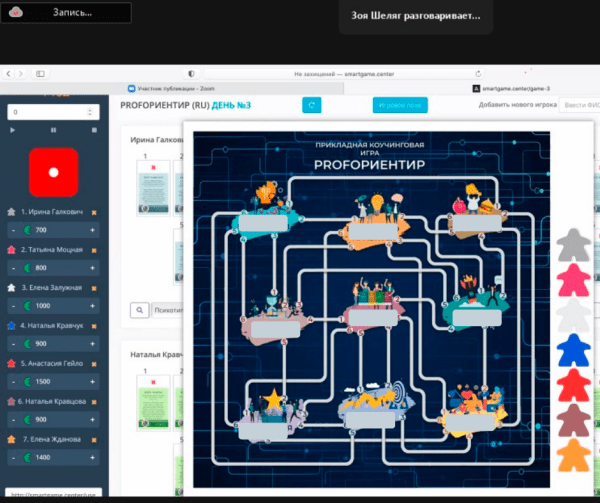Pause the timer
This screenshot has height=503, width=600.
pyautogui.click(x=53, y=130)
